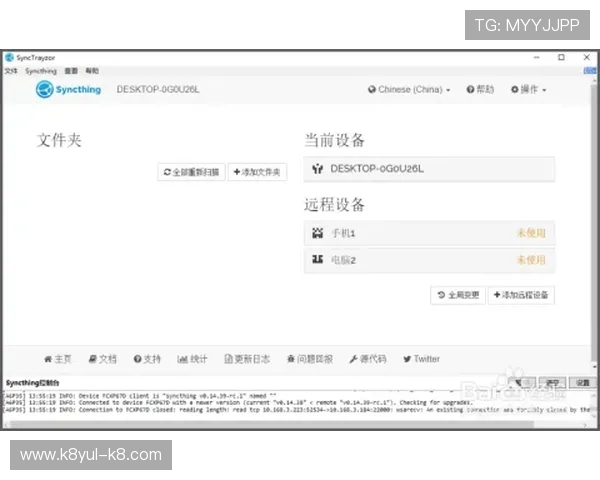Open the 更新日志 changelog link

pos(247,359)
